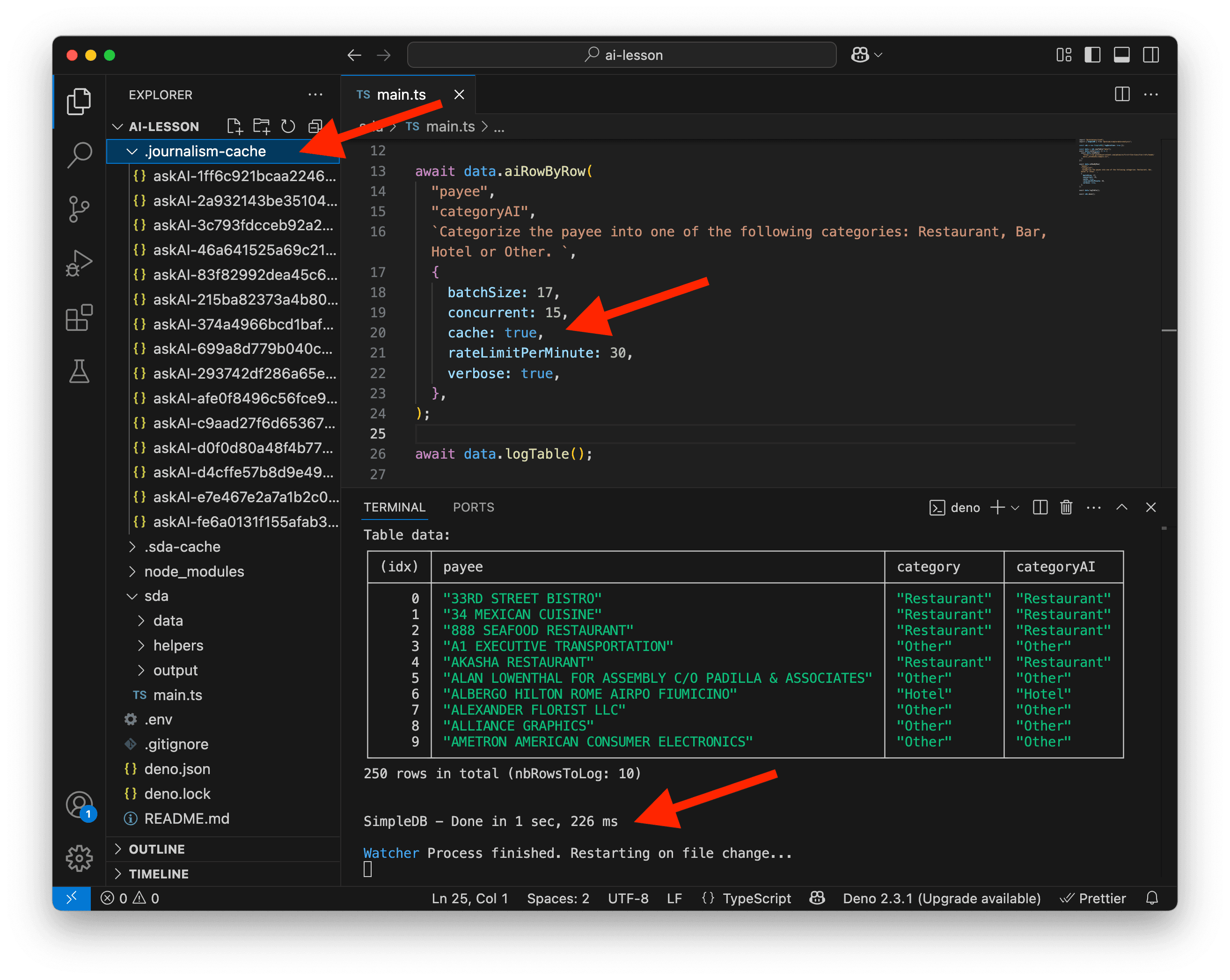Screen dimensions: 1230x980
Task: Close the main.ts editor tab
Action: click(459, 95)
